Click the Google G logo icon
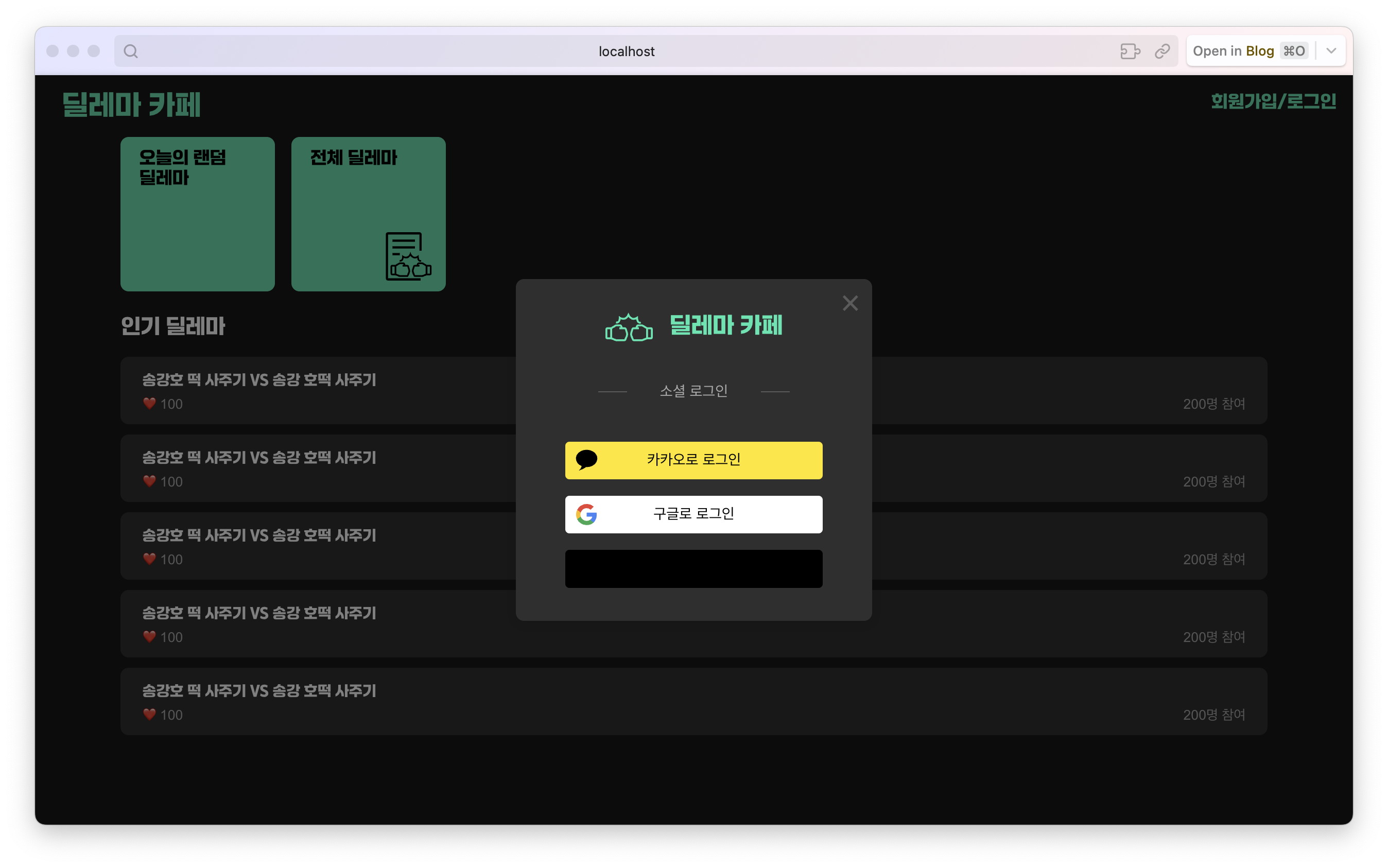The image size is (1388, 868). tap(586, 514)
